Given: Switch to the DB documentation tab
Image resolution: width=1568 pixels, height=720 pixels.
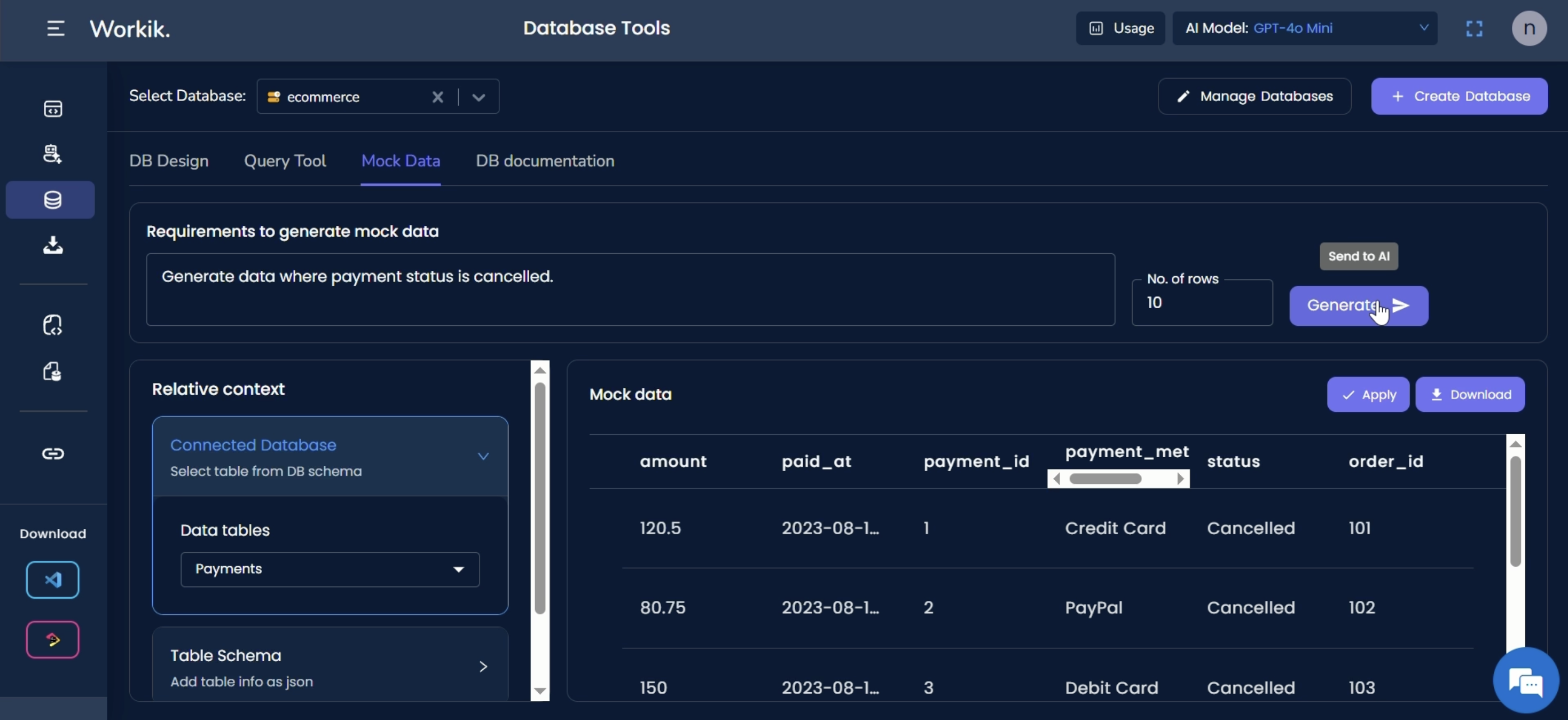Looking at the screenshot, I should 545,161.
